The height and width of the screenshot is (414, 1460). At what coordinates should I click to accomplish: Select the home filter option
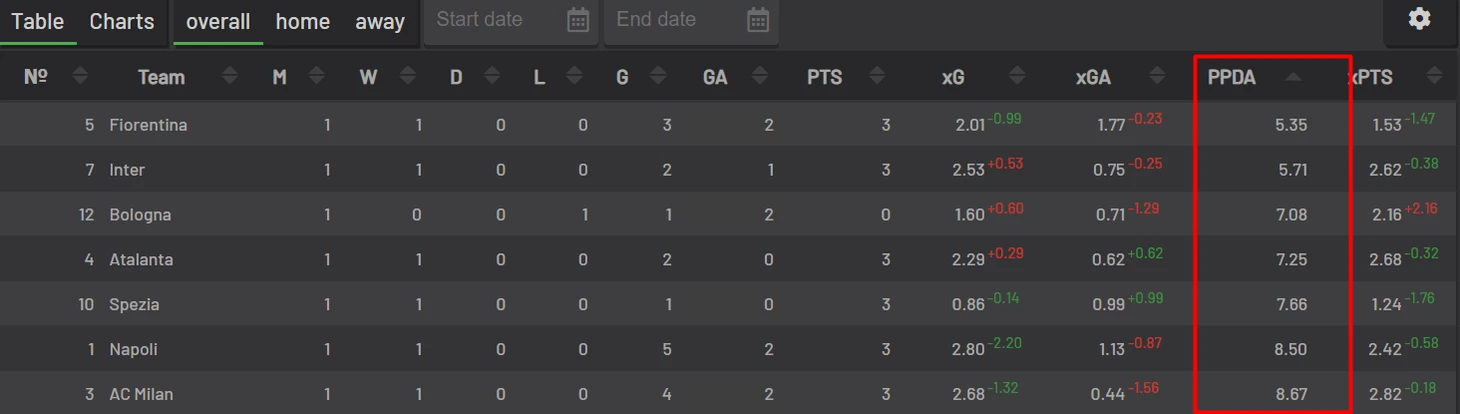pos(303,21)
